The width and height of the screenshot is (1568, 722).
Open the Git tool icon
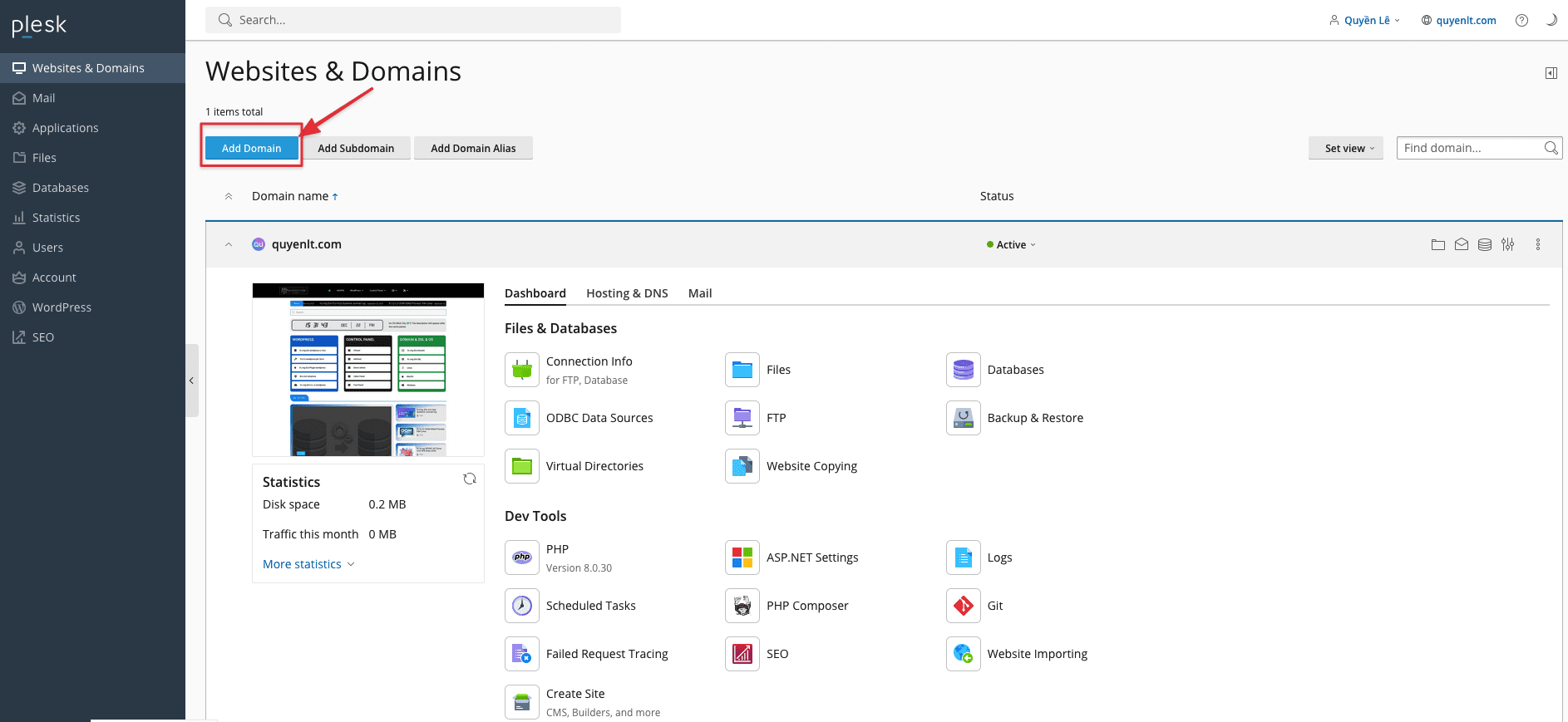963,606
